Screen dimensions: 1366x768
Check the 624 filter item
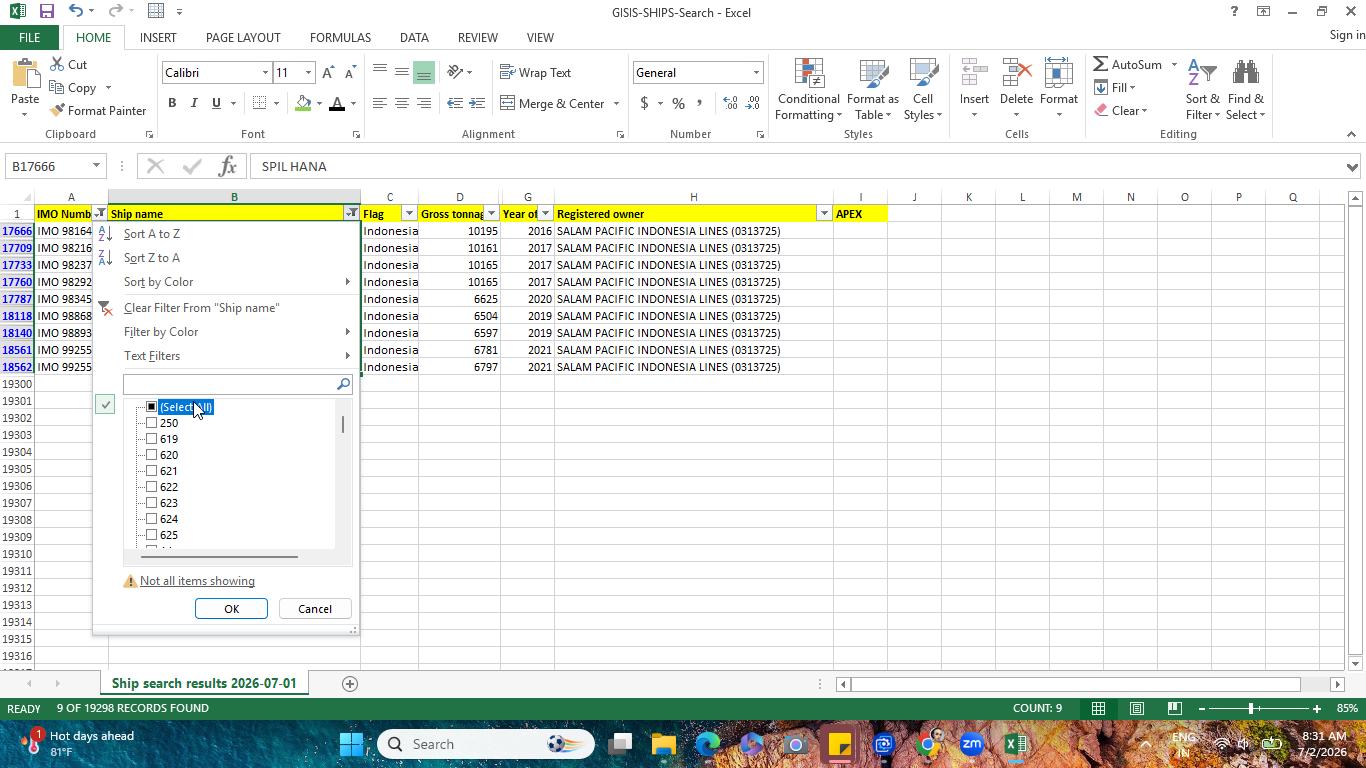(151, 519)
